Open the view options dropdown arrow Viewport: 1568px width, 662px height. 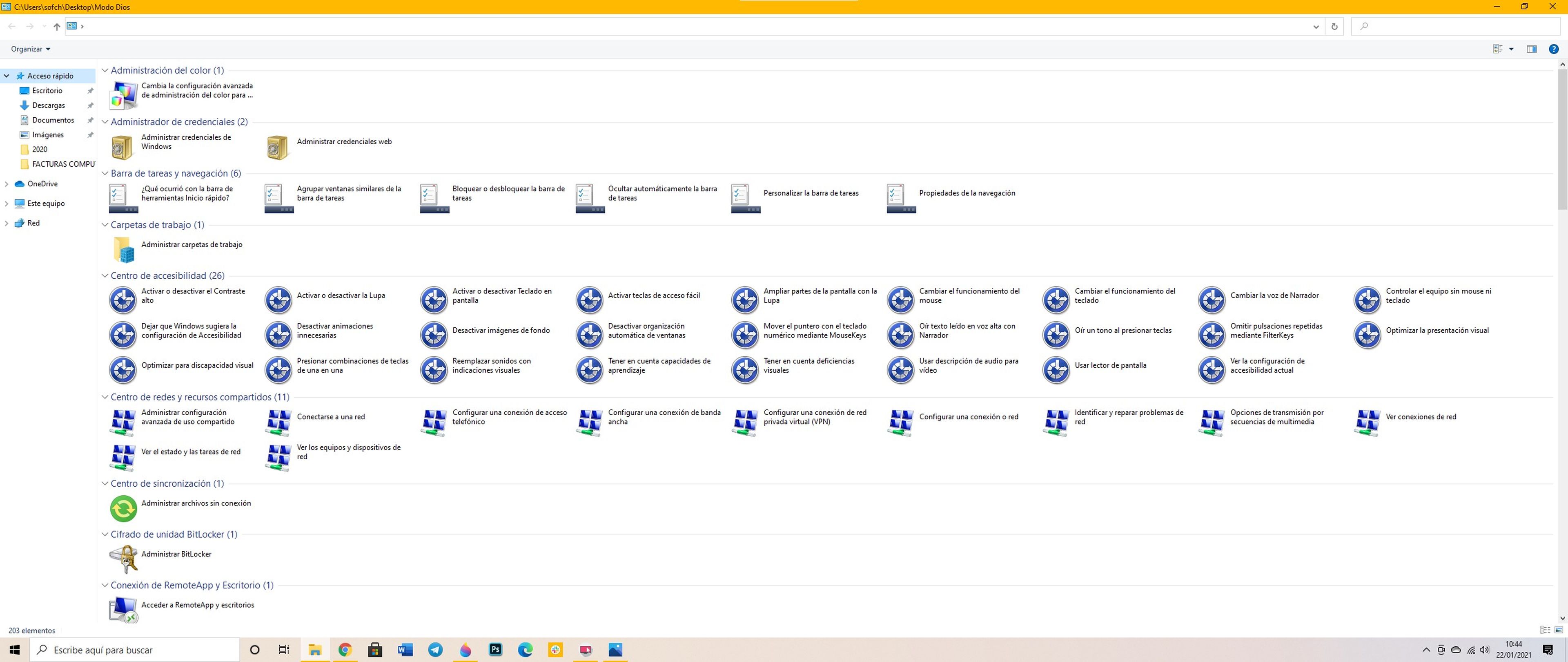1511,49
